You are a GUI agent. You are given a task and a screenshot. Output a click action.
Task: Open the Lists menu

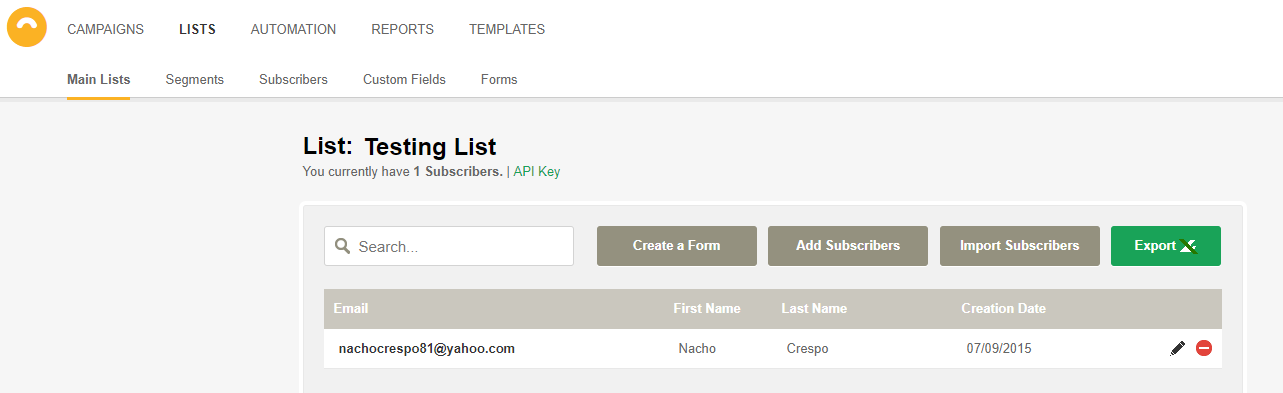[197, 29]
